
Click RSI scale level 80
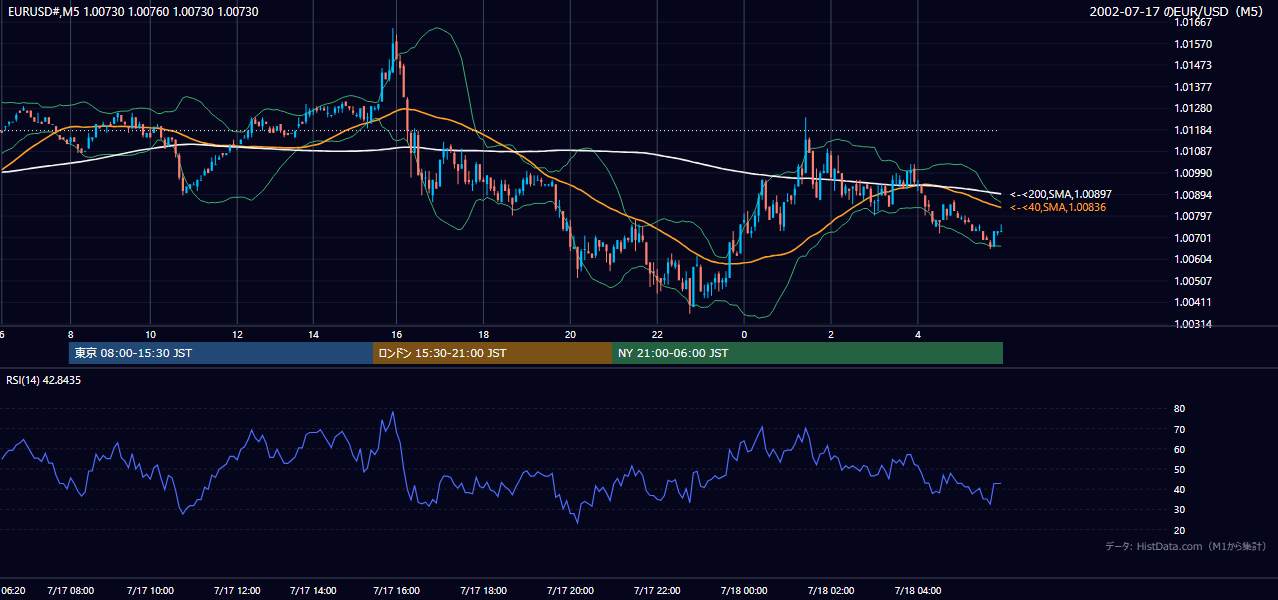pos(1179,409)
